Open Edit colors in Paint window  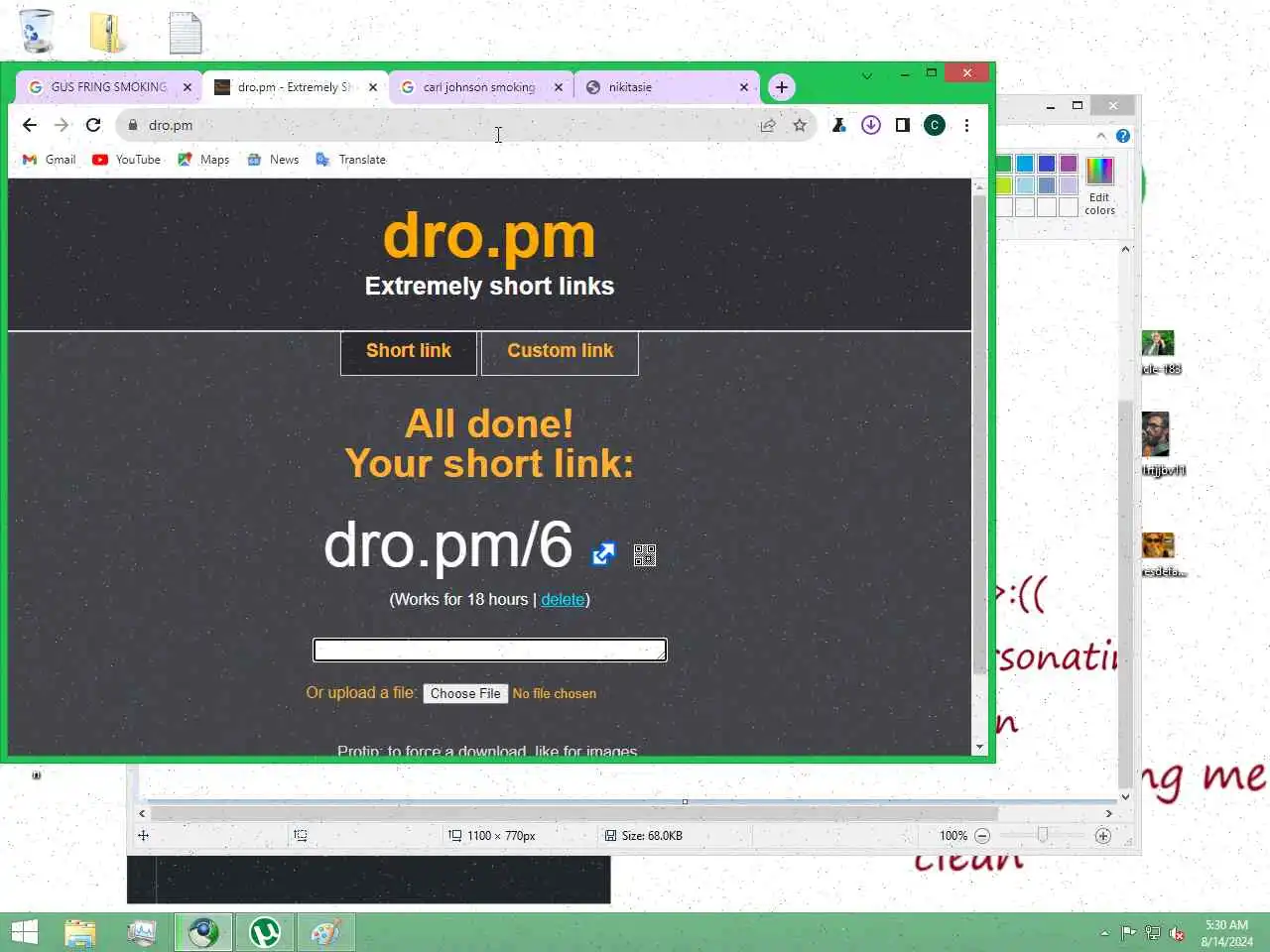click(1099, 185)
